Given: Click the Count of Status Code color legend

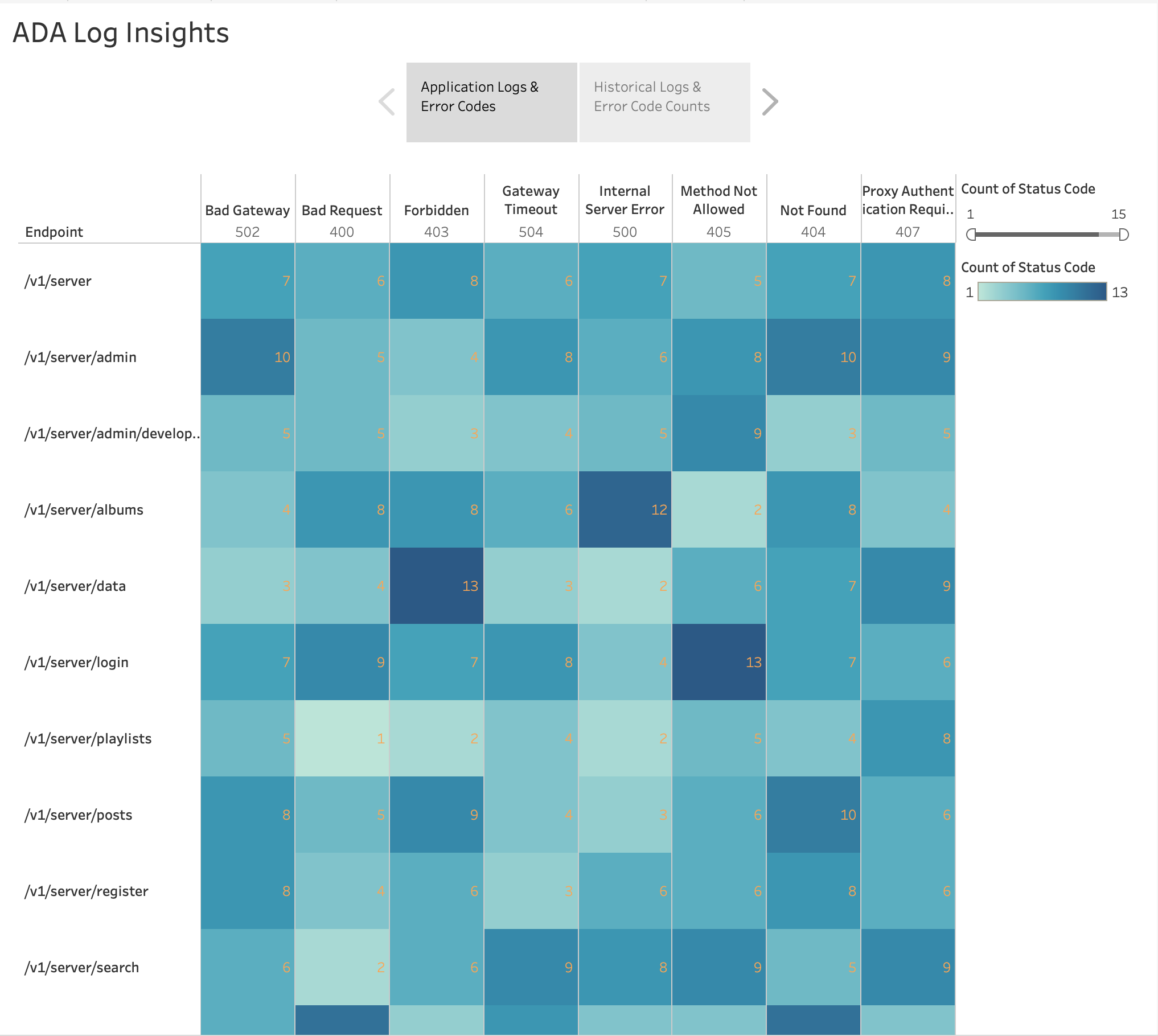Looking at the screenshot, I should tap(1042, 292).
